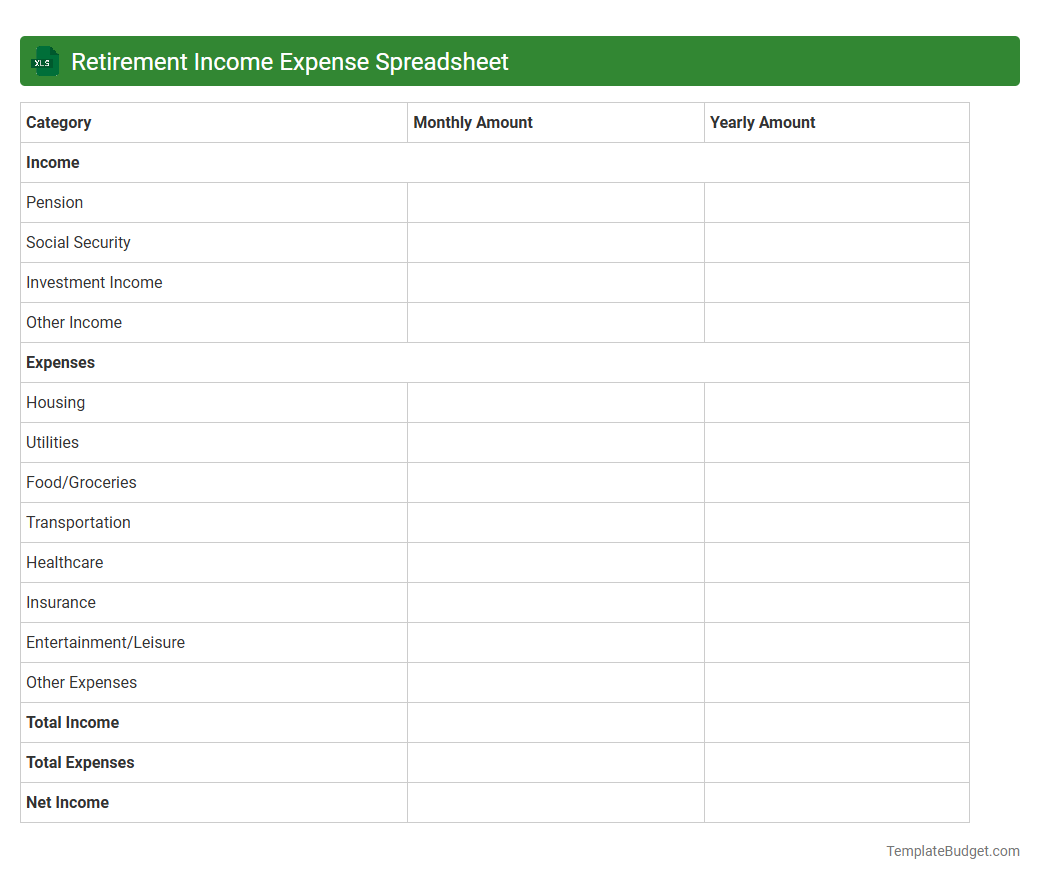
Task: Select the Income section row
Action: coord(52,162)
